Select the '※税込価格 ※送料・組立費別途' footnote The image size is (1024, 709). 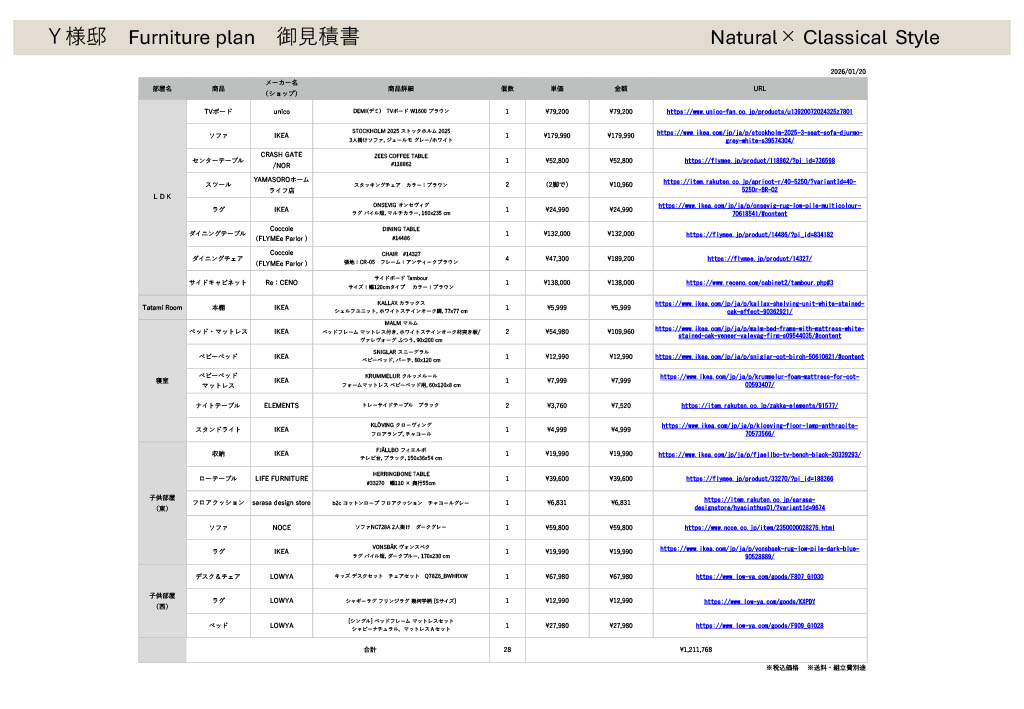(x=816, y=668)
